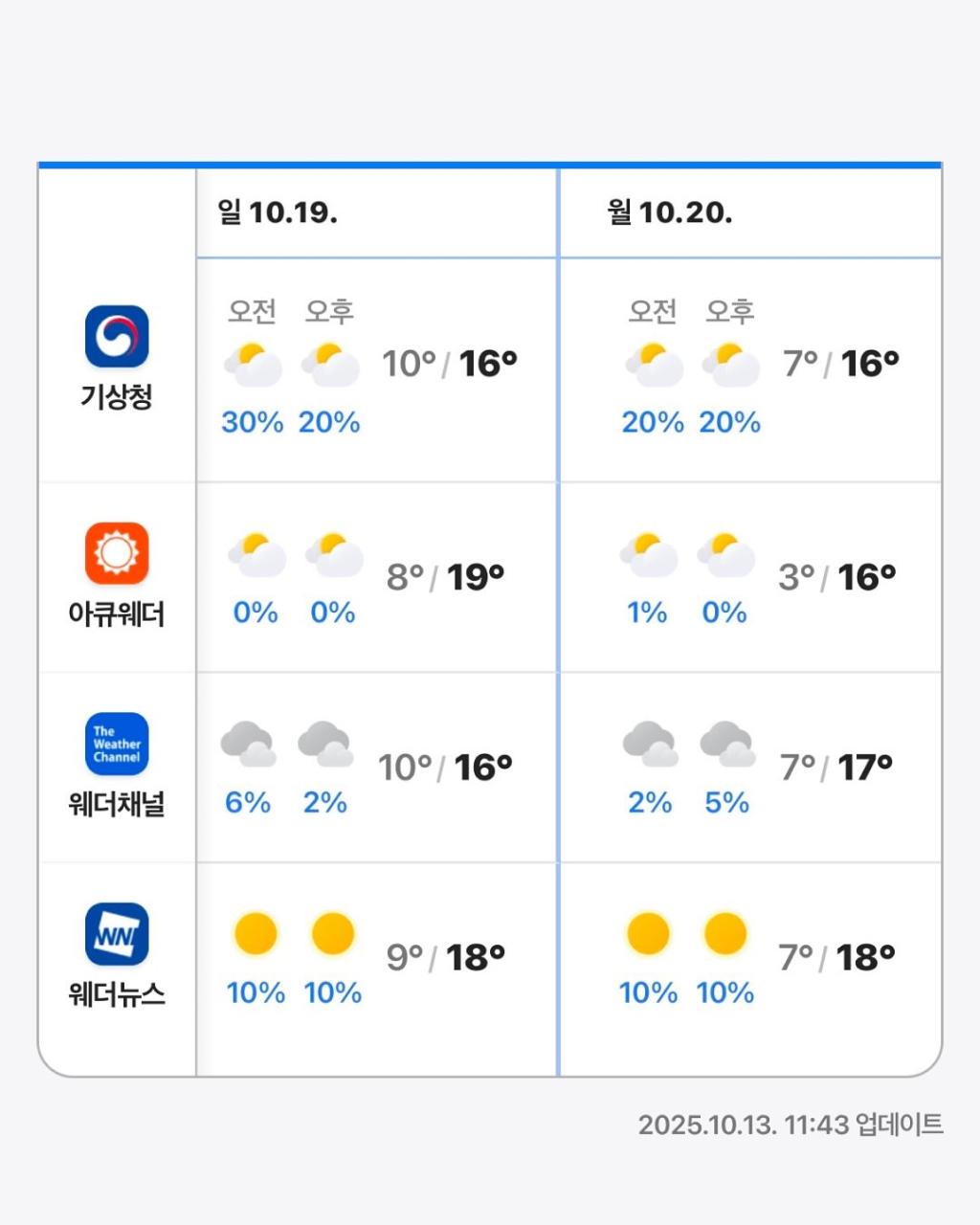Screen dimensions: 980x1225
Task: Open the 아큐웨더 orange sun icon
Action: point(117,553)
